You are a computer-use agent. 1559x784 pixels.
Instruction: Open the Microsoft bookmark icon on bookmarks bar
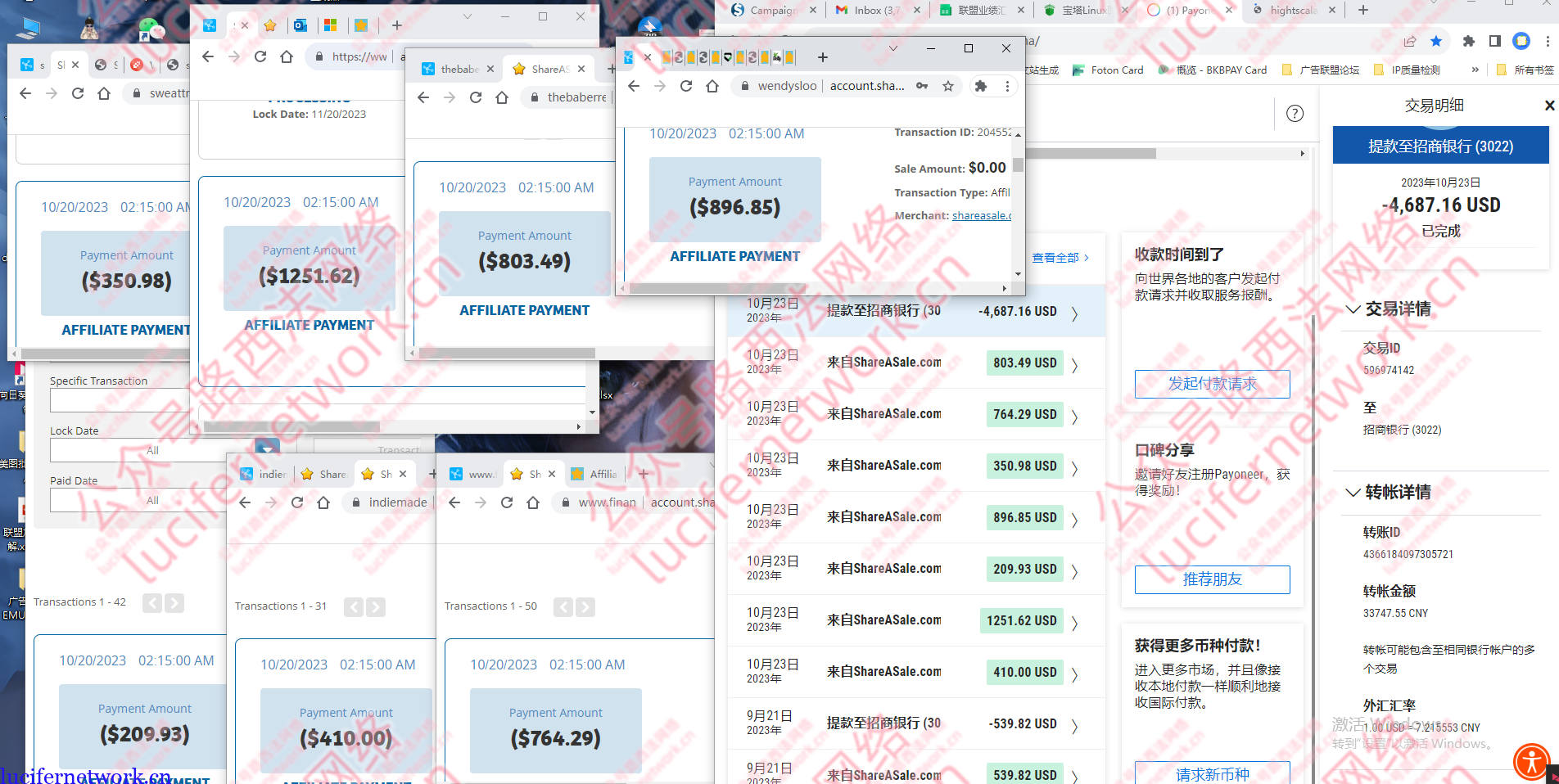pyautogui.click(x=331, y=25)
